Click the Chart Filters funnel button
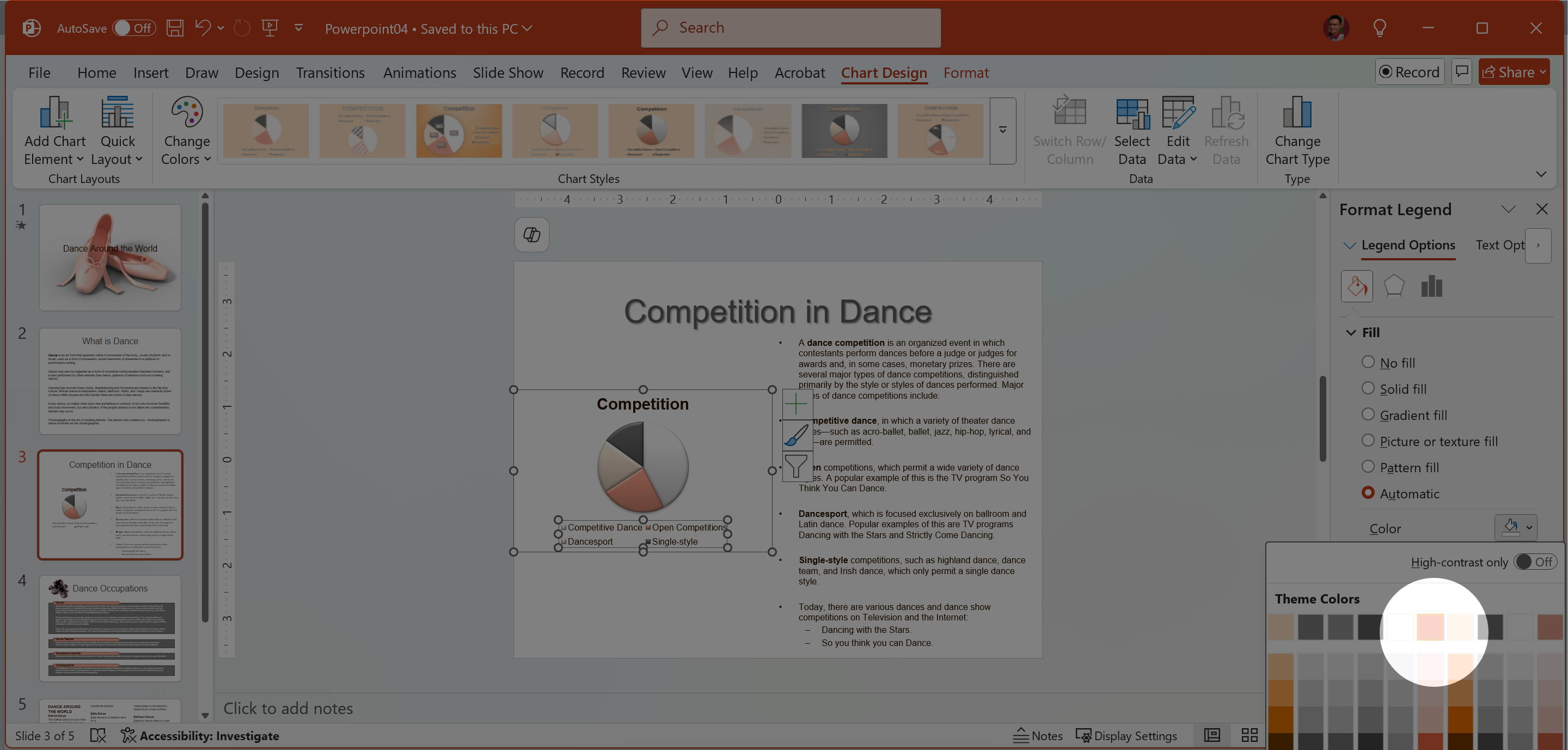1568x750 pixels. [x=796, y=466]
